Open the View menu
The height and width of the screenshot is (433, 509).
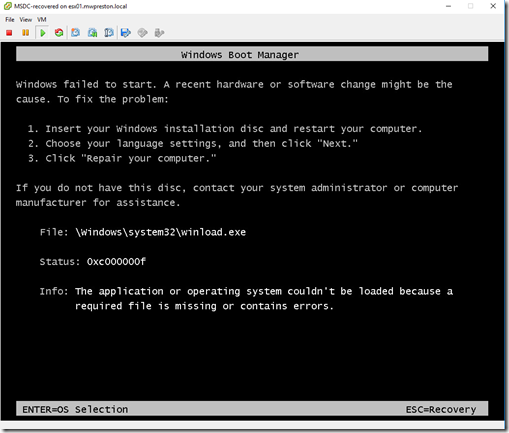[x=26, y=20]
